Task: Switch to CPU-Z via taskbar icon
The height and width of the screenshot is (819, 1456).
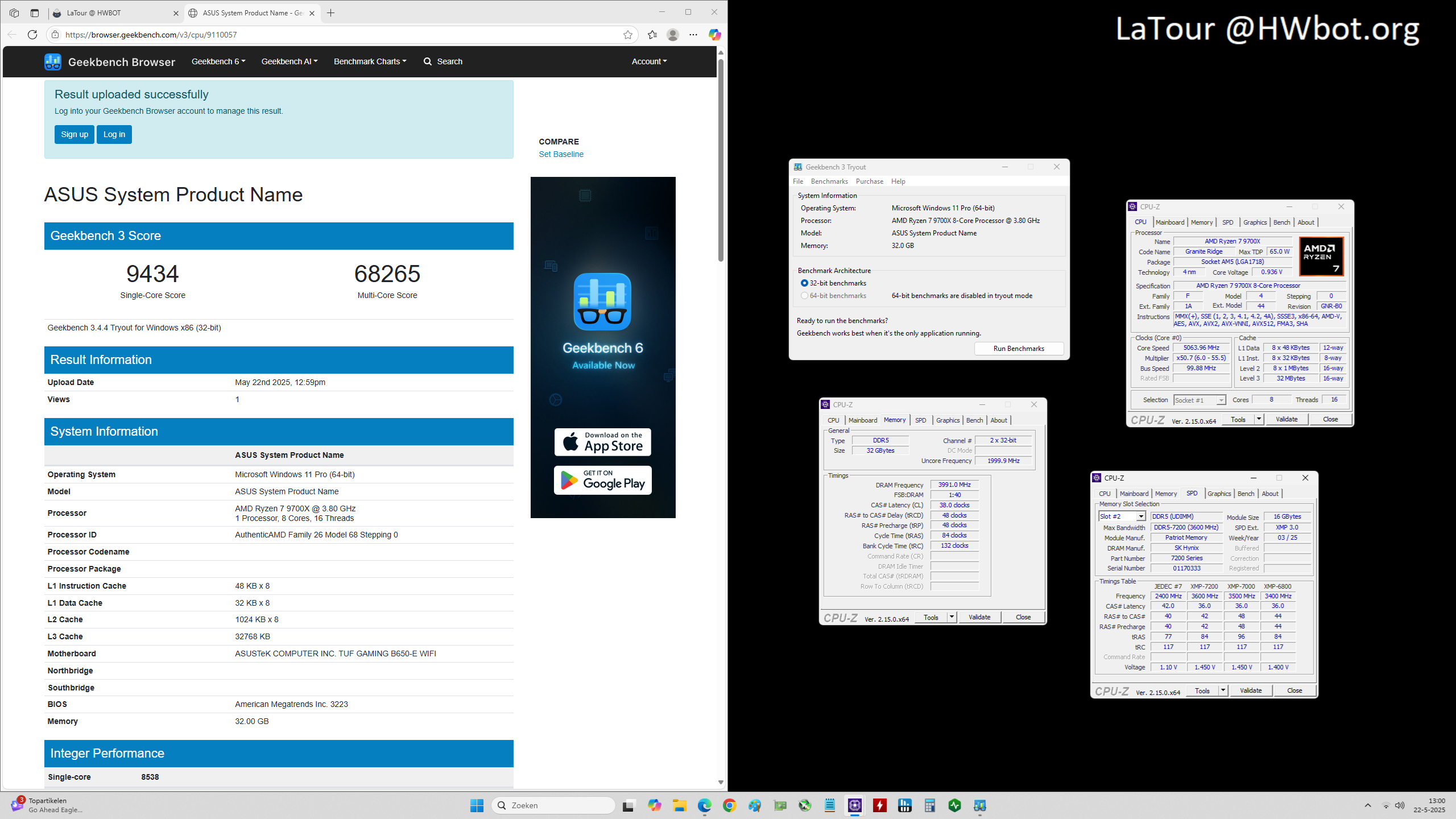Action: click(x=855, y=805)
